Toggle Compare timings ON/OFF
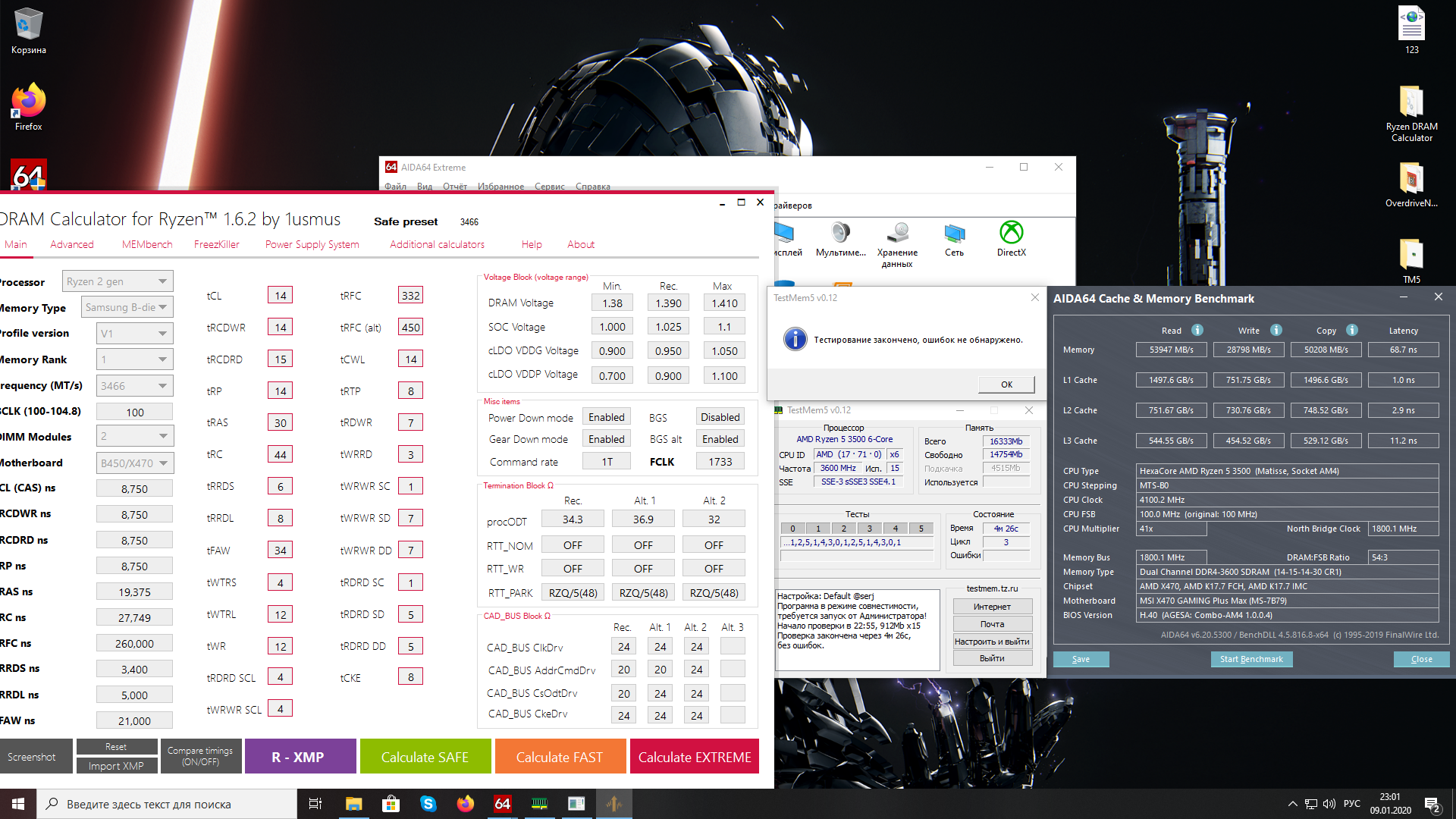Screen dimensions: 1456x819 click(x=200, y=756)
